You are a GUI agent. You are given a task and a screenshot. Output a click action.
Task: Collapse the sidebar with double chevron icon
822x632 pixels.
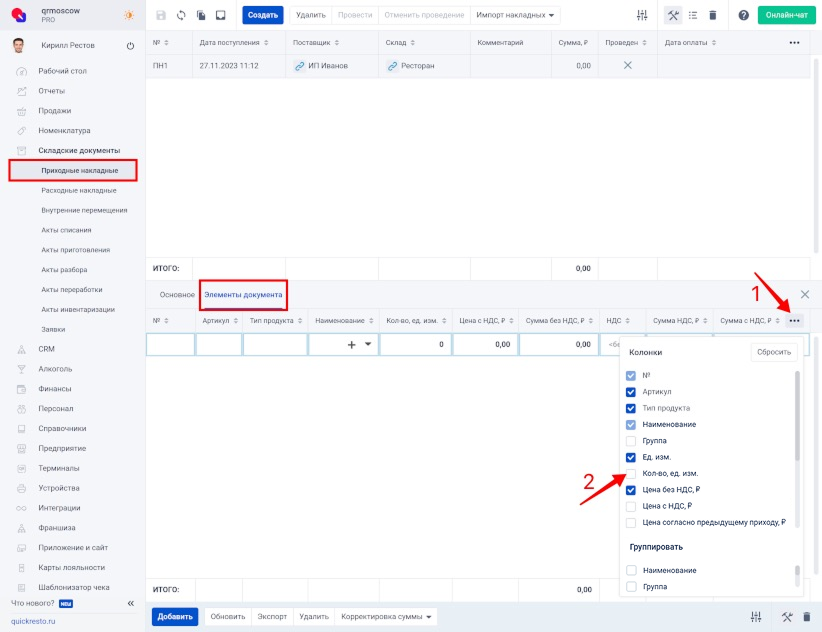(x=130, y=604)
